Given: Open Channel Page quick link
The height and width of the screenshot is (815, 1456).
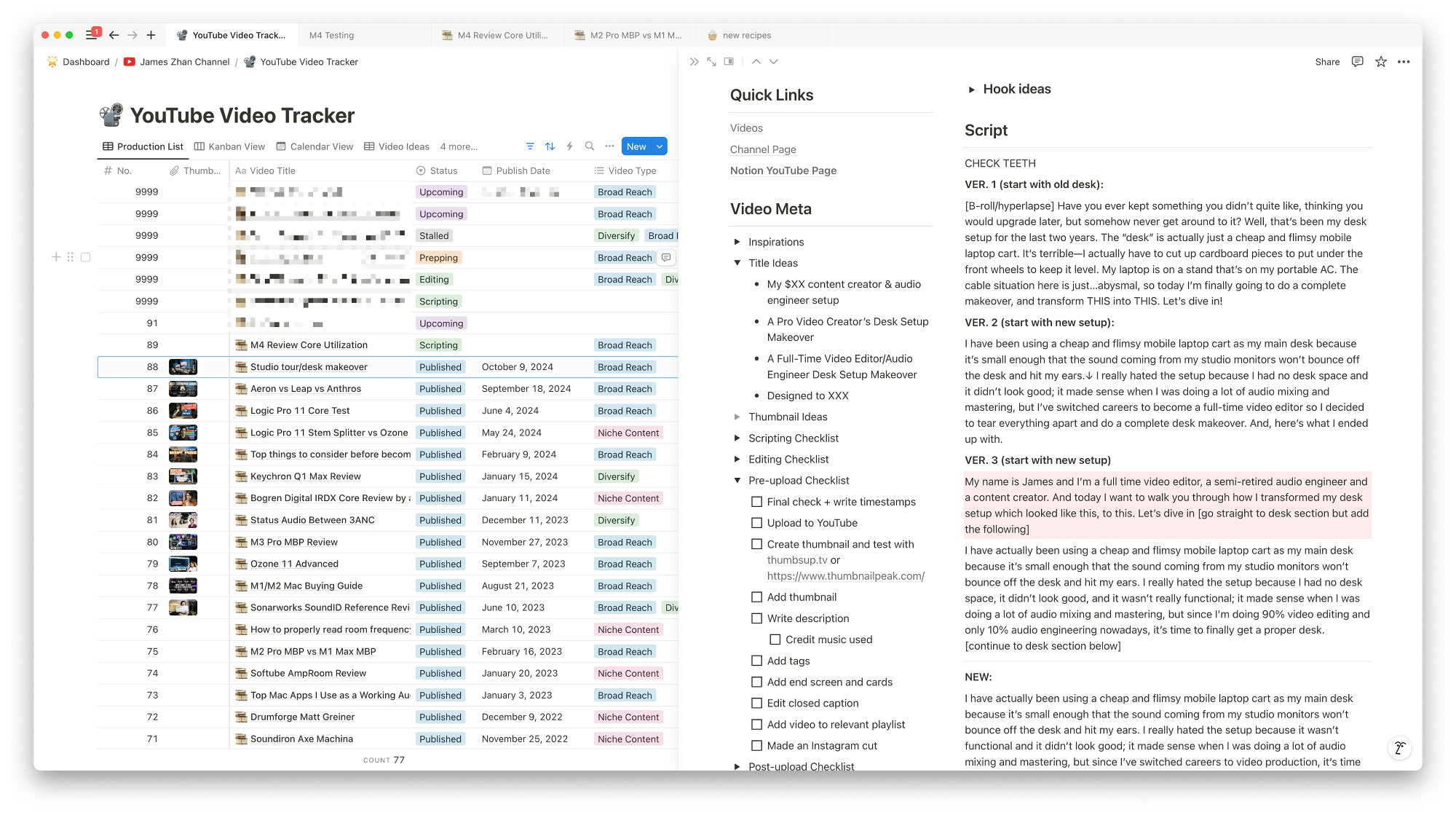Looking at the screenshot, I should click(x=763, y=149).
